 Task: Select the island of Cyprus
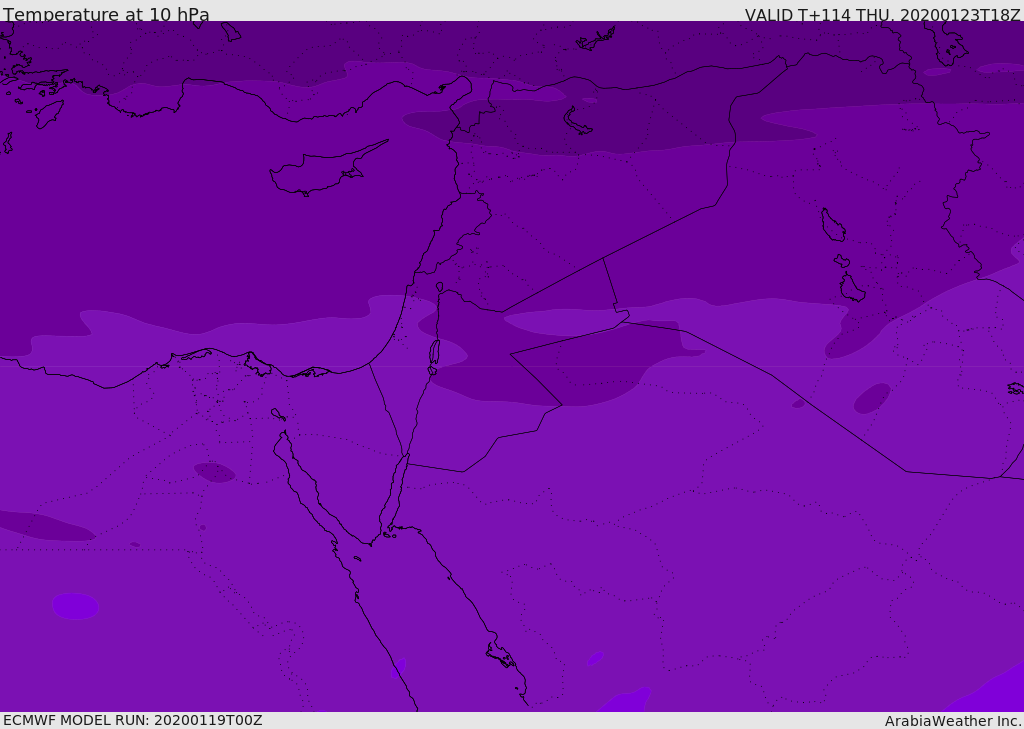click(x=318, y=172)
